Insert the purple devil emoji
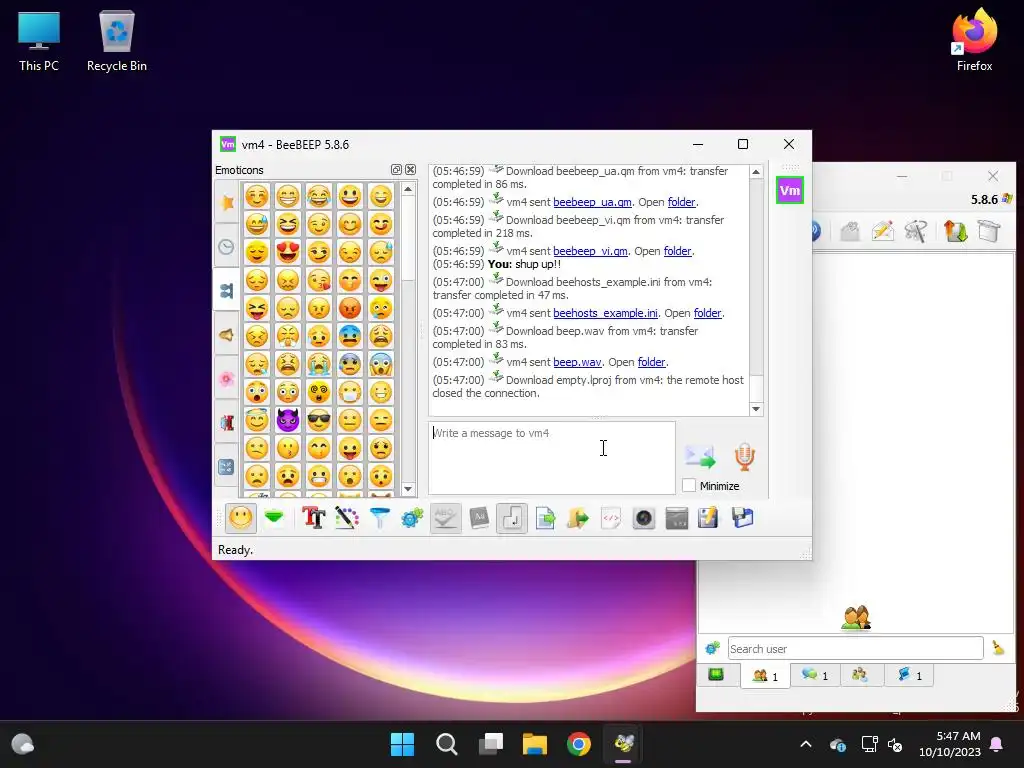Viewport: 1024px width, 768px height. click(287, 420)
